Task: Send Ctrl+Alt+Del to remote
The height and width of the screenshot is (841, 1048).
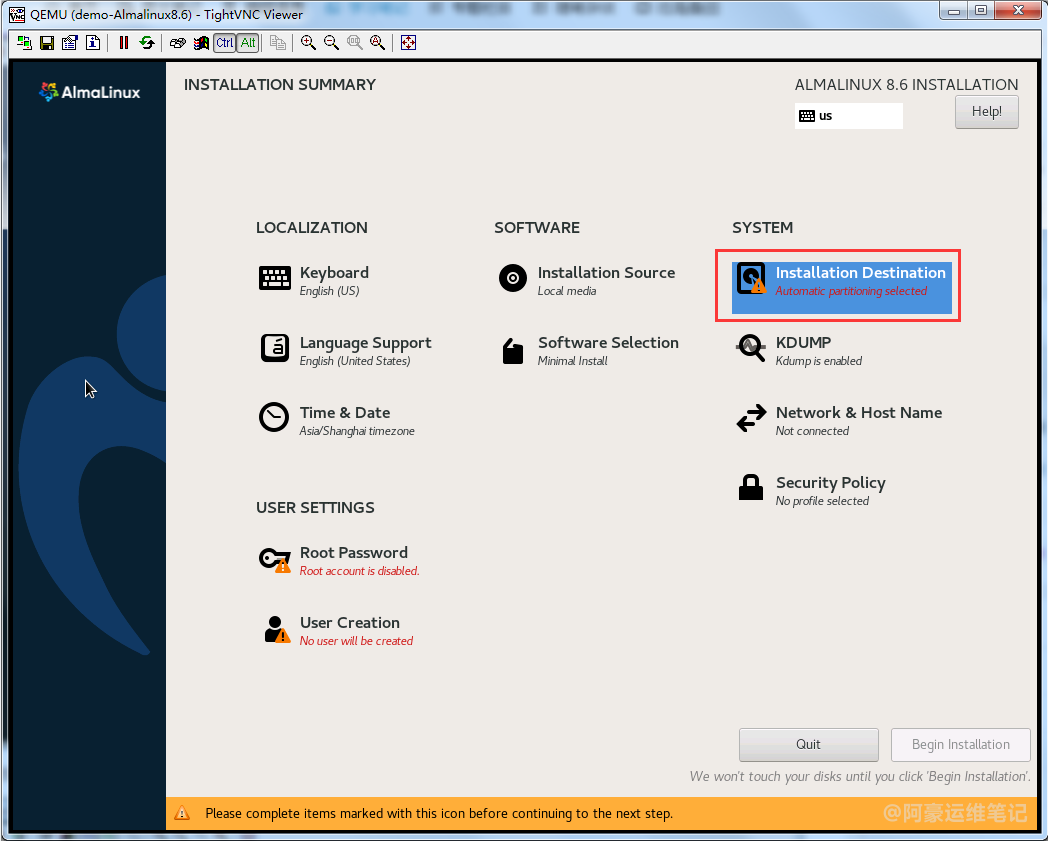Action: [178, 43]
